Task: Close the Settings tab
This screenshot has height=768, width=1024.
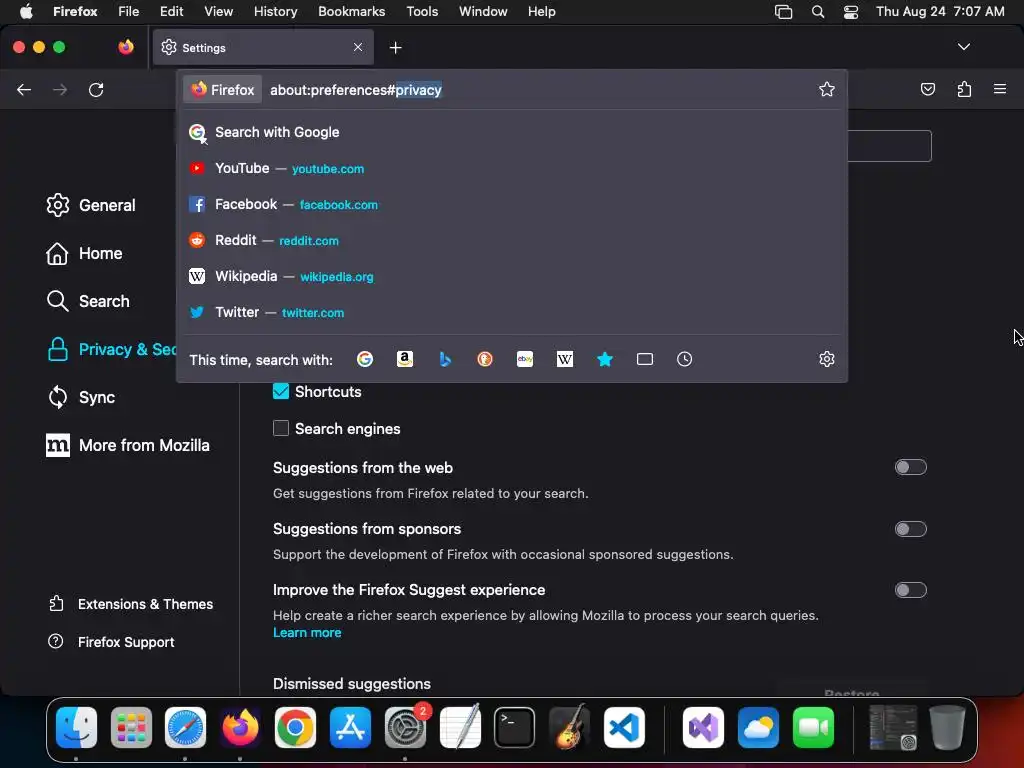Action: click(x=358, y=47)
